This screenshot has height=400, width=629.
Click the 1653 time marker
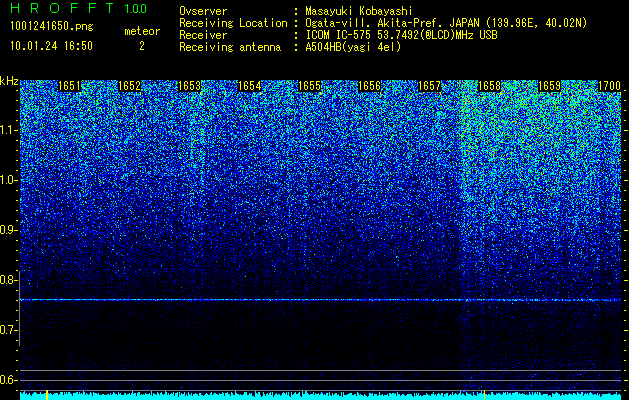coord(189,86)
